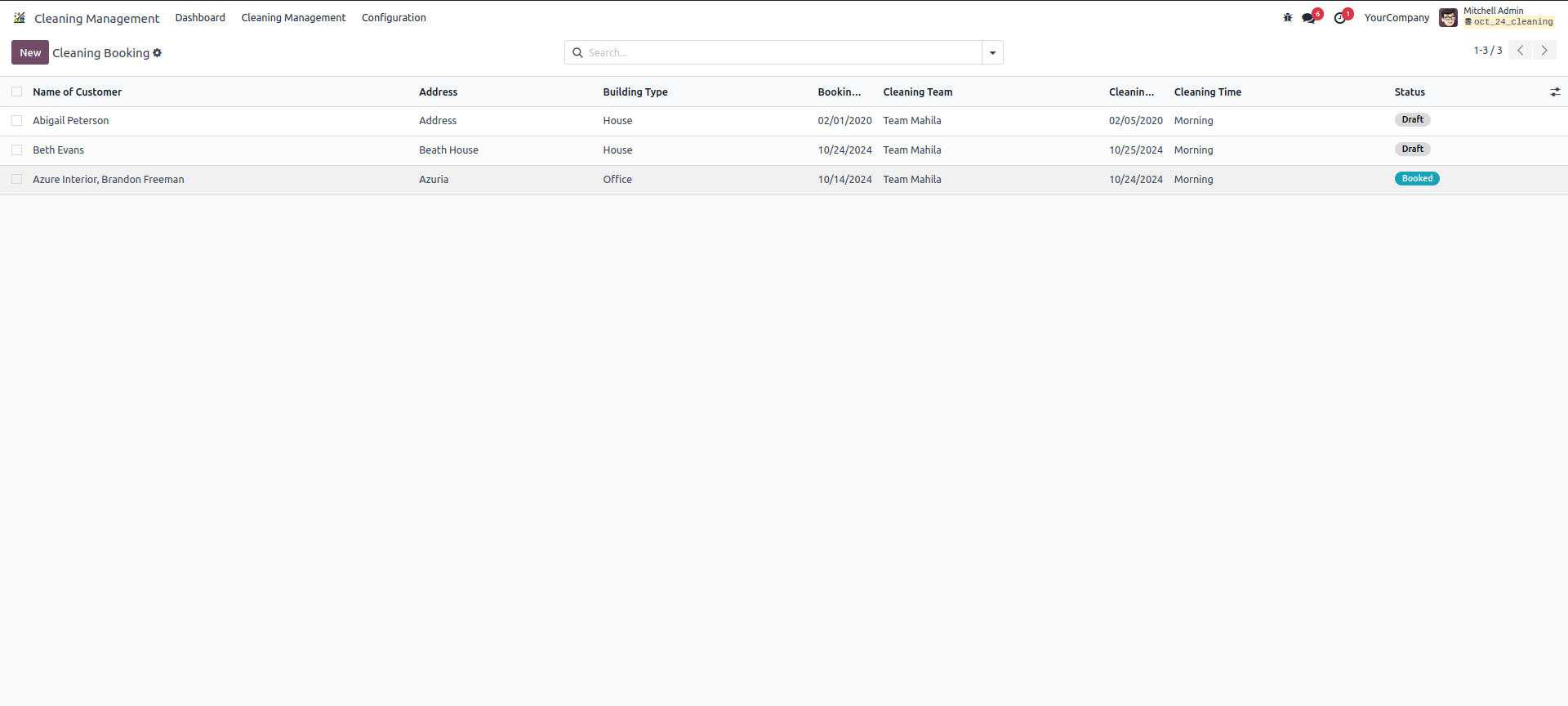Open Azure Interior, Brandon Freeman booking
Screen dimensions: 1568x706
[x=109, y=180]
